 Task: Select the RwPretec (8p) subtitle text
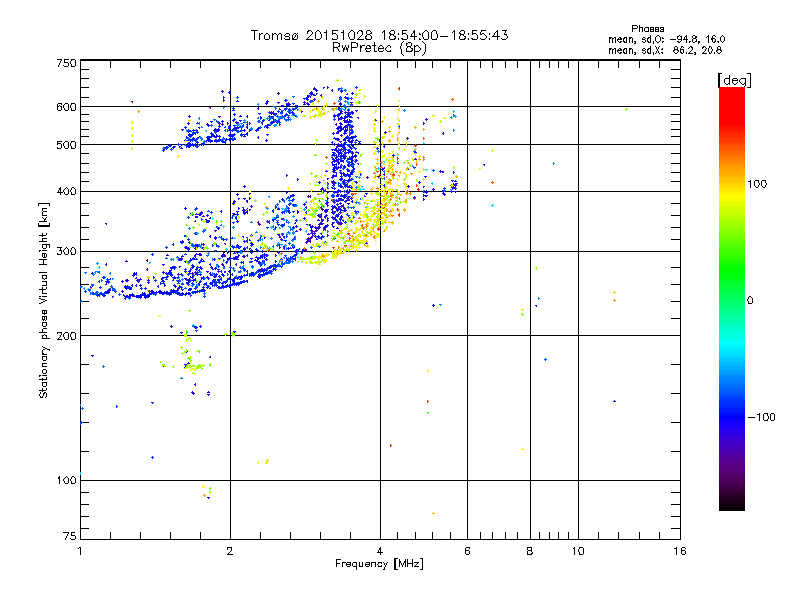coord(379,47)
